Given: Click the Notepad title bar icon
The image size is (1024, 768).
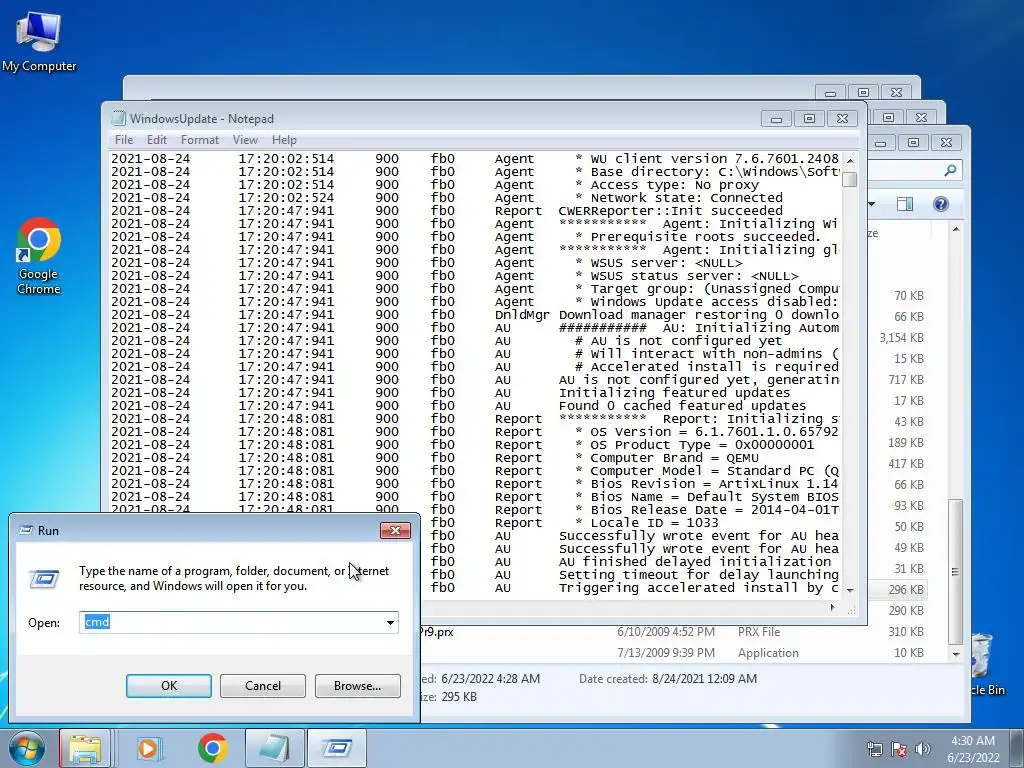Looking at the screenshot, I should (118, 118).
